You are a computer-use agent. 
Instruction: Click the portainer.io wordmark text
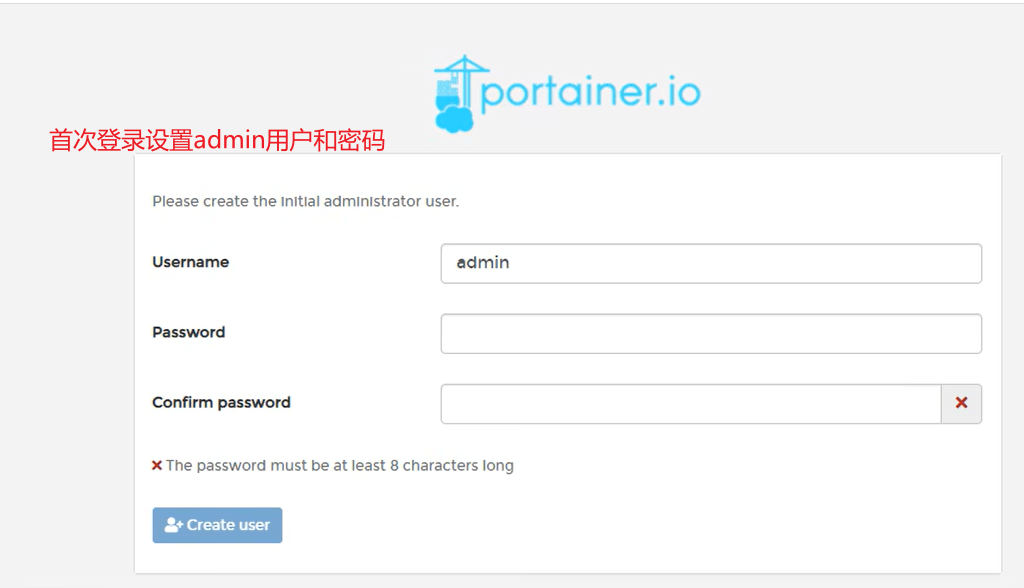pos(590,91)
